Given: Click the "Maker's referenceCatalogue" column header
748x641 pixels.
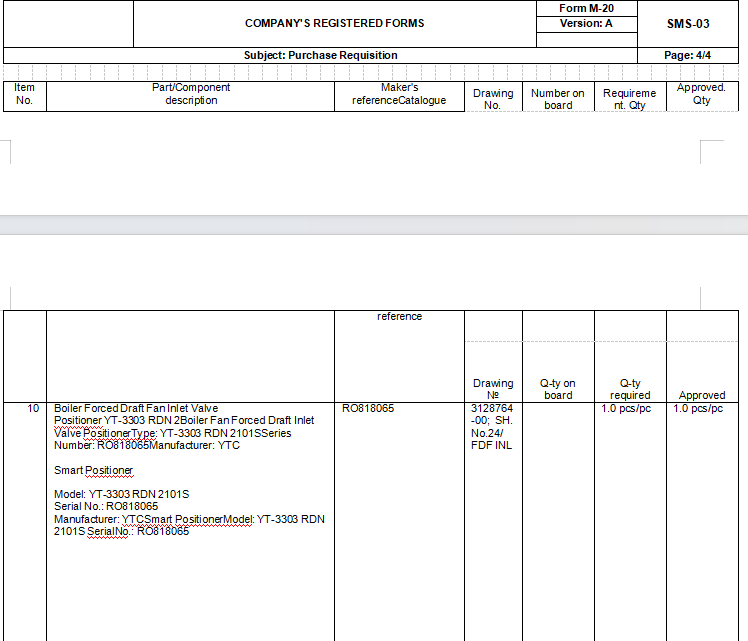Looking at the screenshot, I should coord(399,94).
